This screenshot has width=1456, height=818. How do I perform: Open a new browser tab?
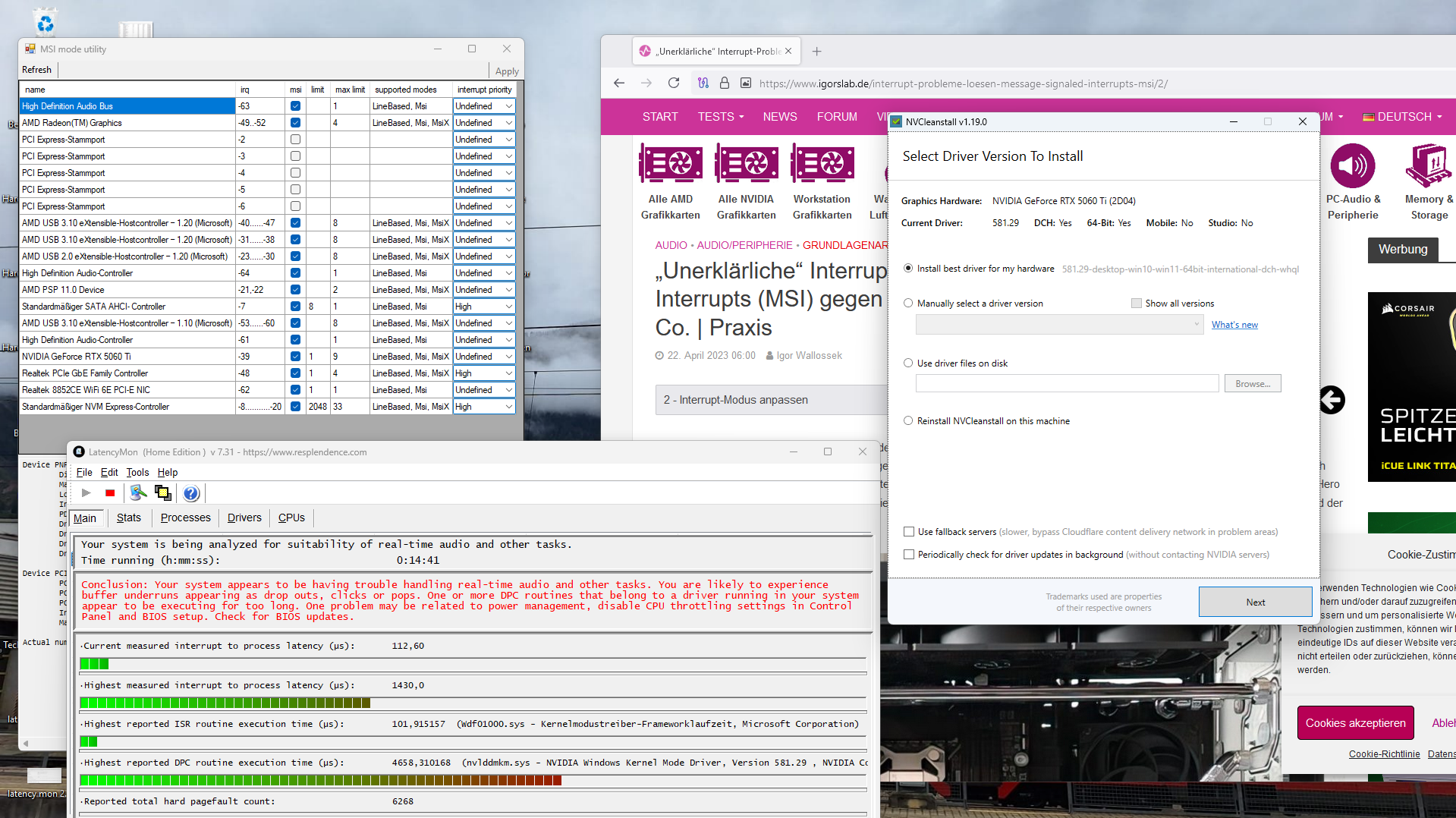point(816,52)
